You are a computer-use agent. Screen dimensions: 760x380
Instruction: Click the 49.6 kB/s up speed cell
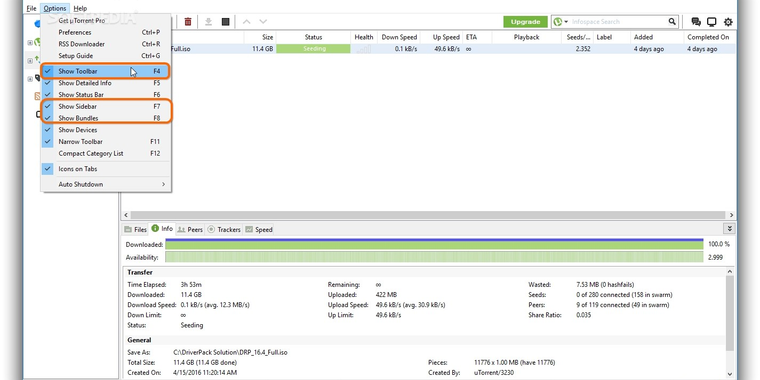coord(446,49)
